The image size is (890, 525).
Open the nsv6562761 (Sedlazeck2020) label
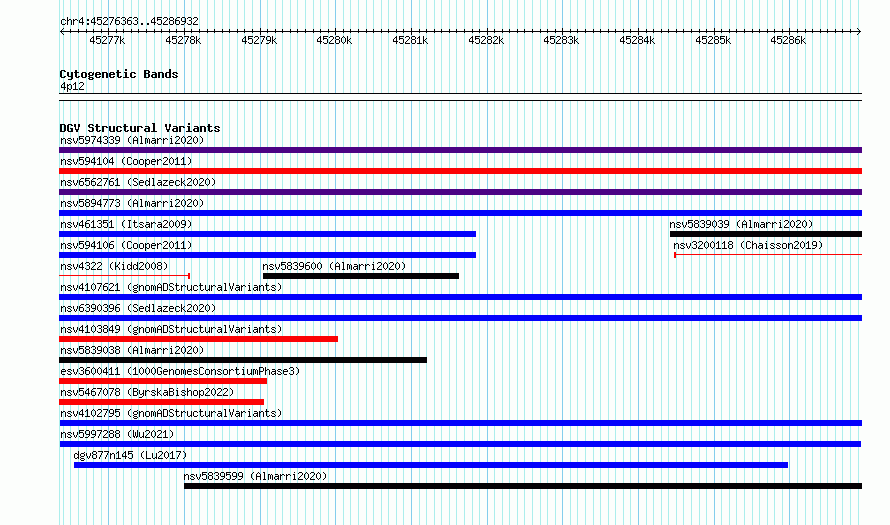point(138,182)
